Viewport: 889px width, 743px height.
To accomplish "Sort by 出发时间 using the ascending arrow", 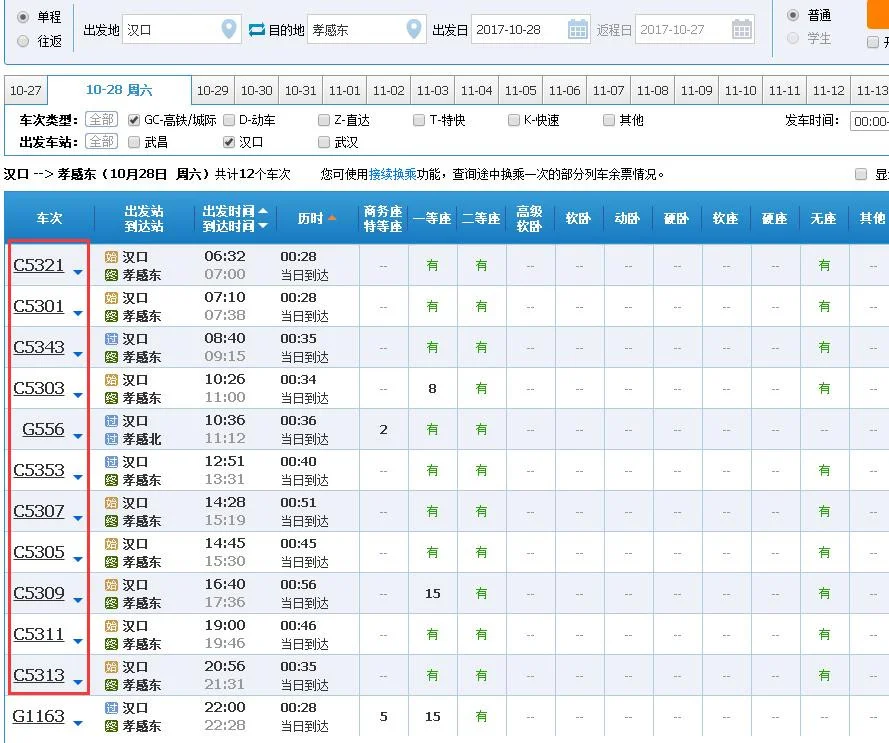I will [262, 211].
